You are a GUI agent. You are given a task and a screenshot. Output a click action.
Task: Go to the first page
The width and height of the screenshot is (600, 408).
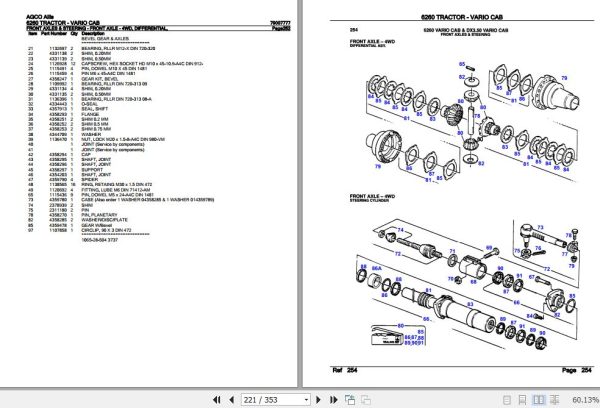point(217,400)
